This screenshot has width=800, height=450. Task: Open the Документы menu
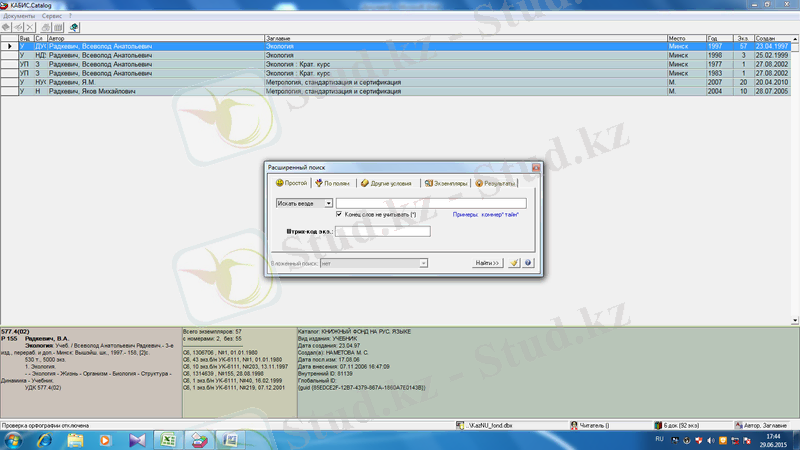19,16
